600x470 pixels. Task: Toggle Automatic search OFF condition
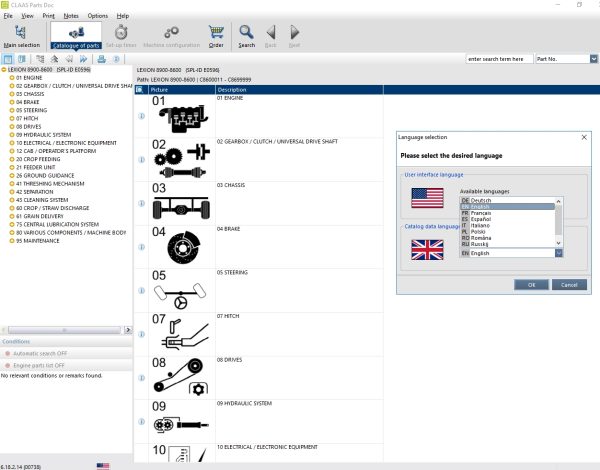point(66,354)
